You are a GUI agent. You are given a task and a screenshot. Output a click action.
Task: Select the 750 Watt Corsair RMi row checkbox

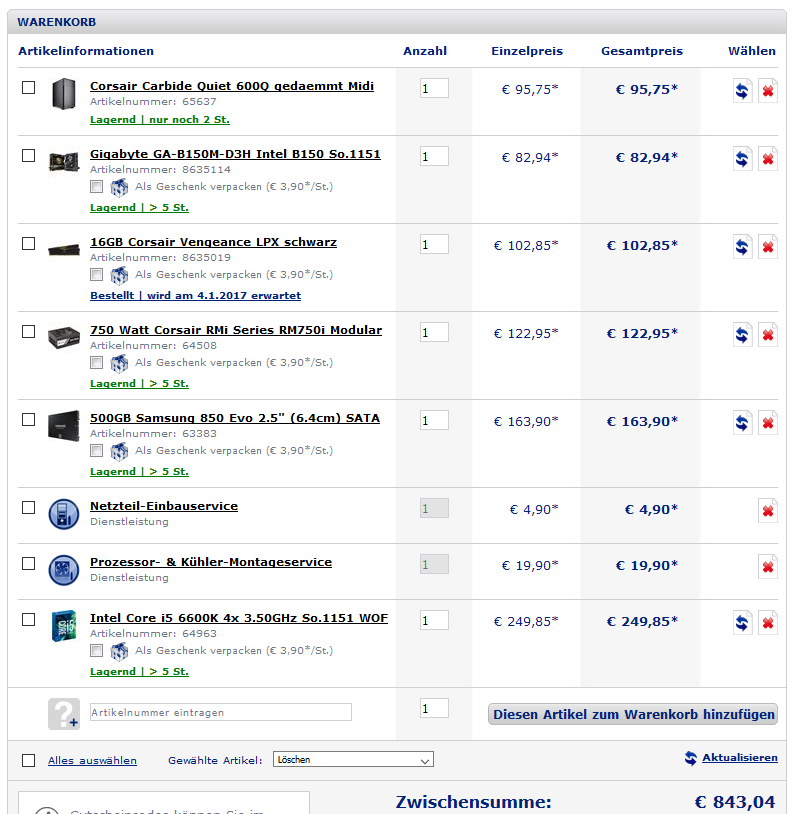click(x=29, y=331)
